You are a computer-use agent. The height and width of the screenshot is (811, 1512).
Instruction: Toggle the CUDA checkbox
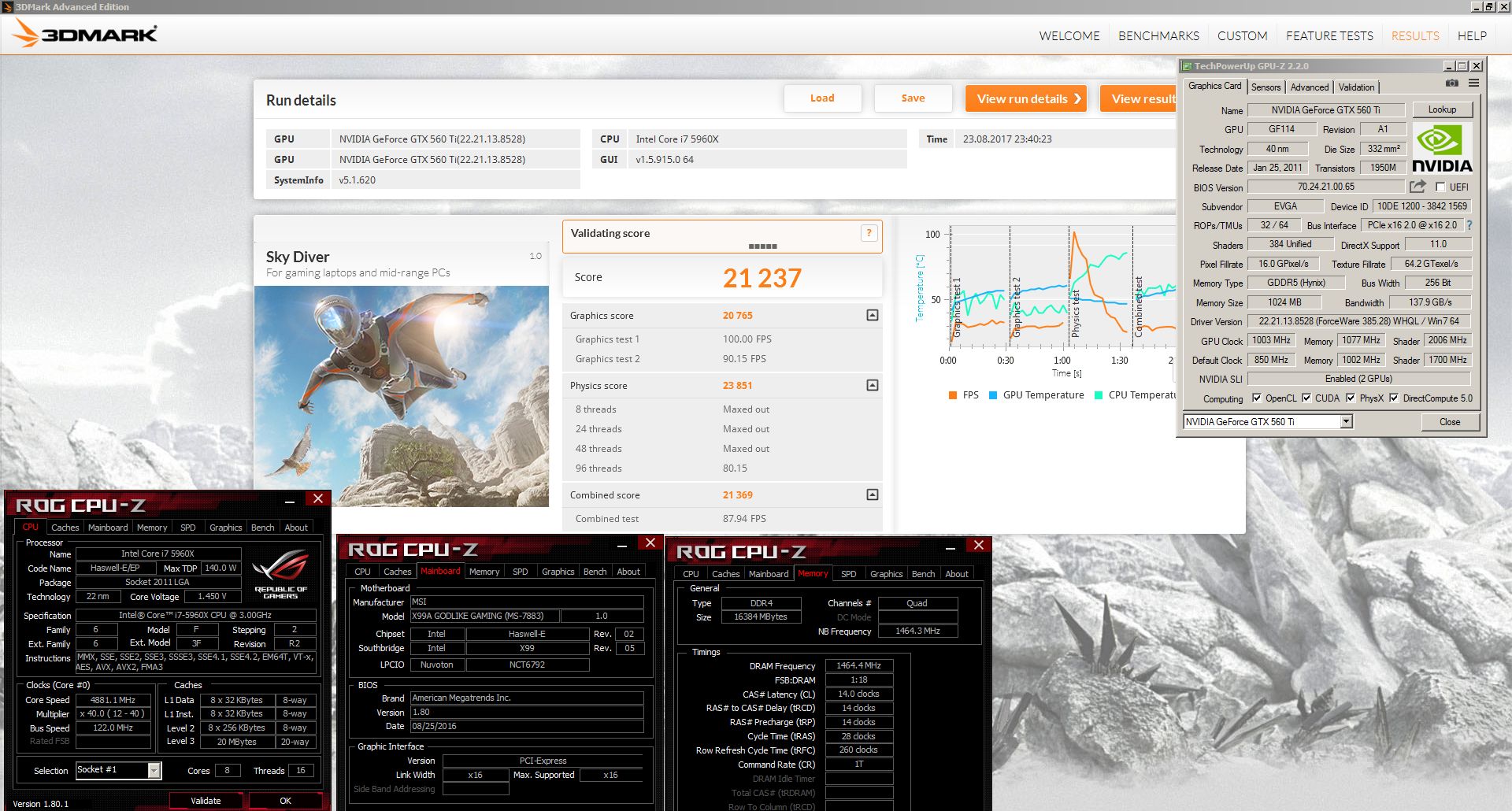coord(1306,398)
